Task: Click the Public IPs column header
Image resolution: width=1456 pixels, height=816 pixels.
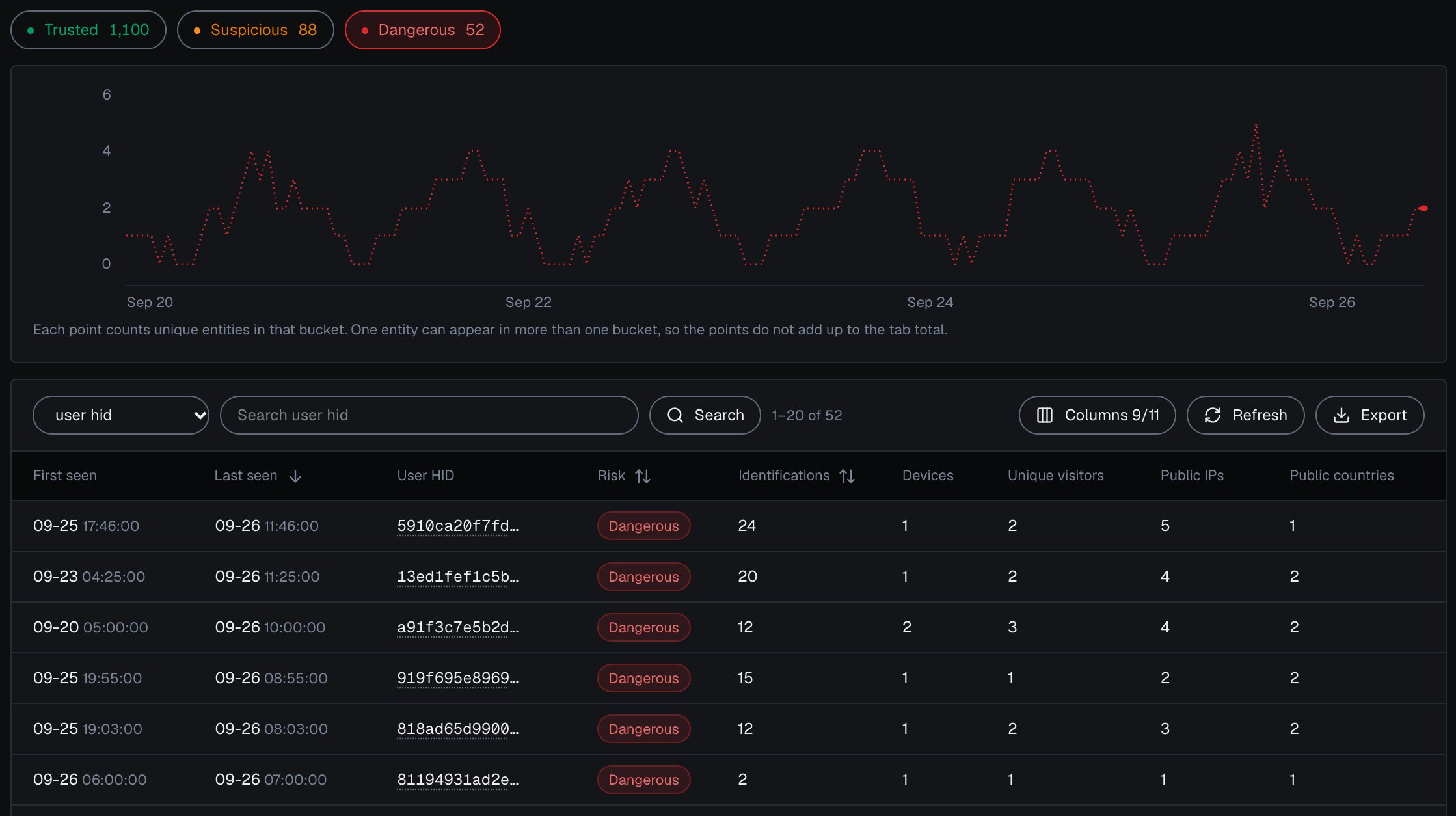Action: pyautogui.click(x=1192, y=476)
